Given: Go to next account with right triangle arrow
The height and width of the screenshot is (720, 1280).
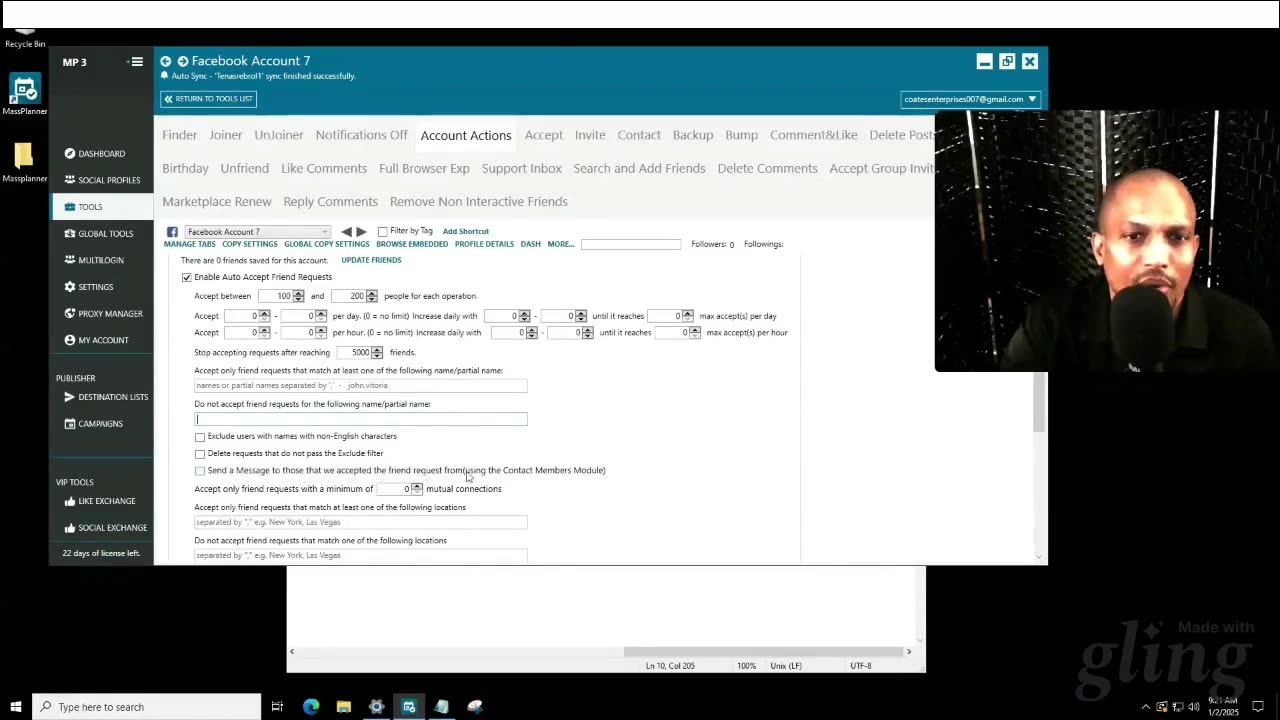Looking at the screenshot, I should pyautogui.click(x=362, y=232).
